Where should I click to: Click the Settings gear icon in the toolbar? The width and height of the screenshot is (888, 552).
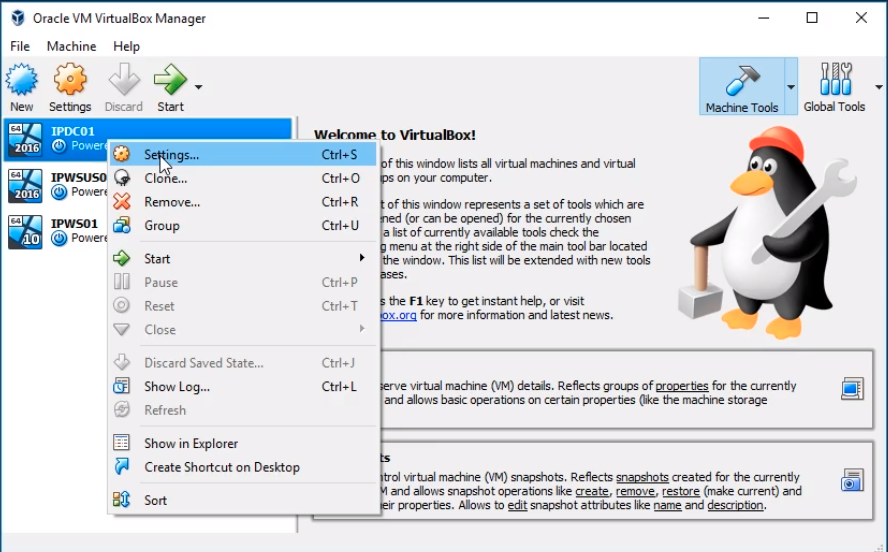coord(70,81)
